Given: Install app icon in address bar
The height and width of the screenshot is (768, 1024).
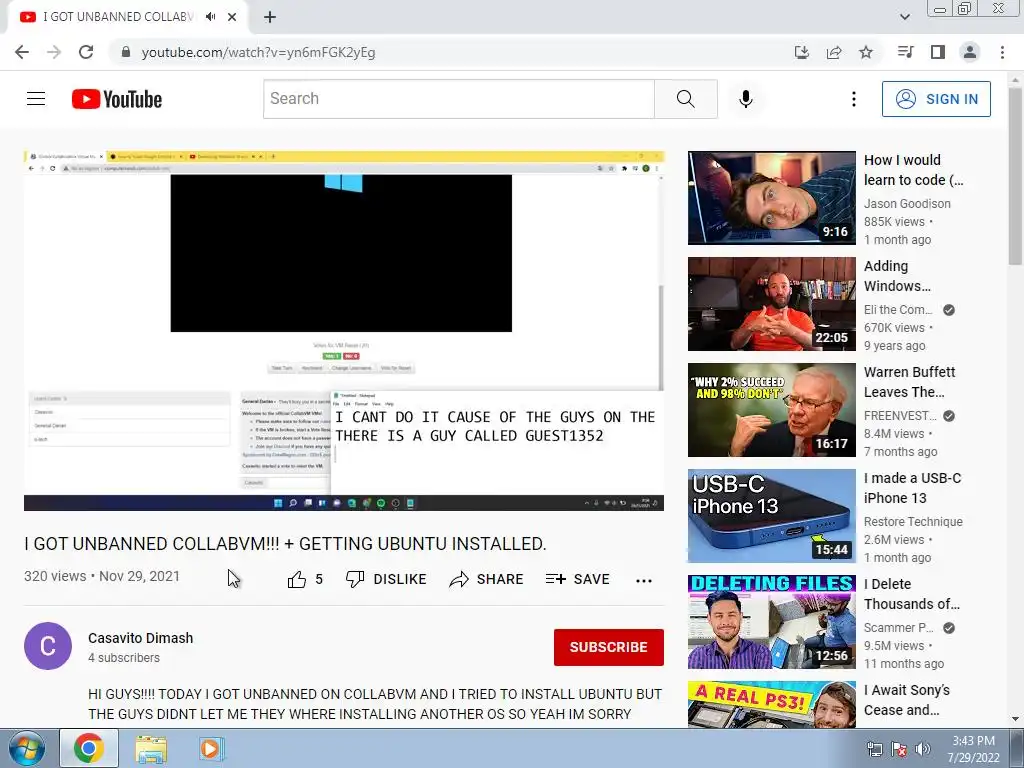Looking at the screenshot, I should pyautogui.click(x=801, y=52).
